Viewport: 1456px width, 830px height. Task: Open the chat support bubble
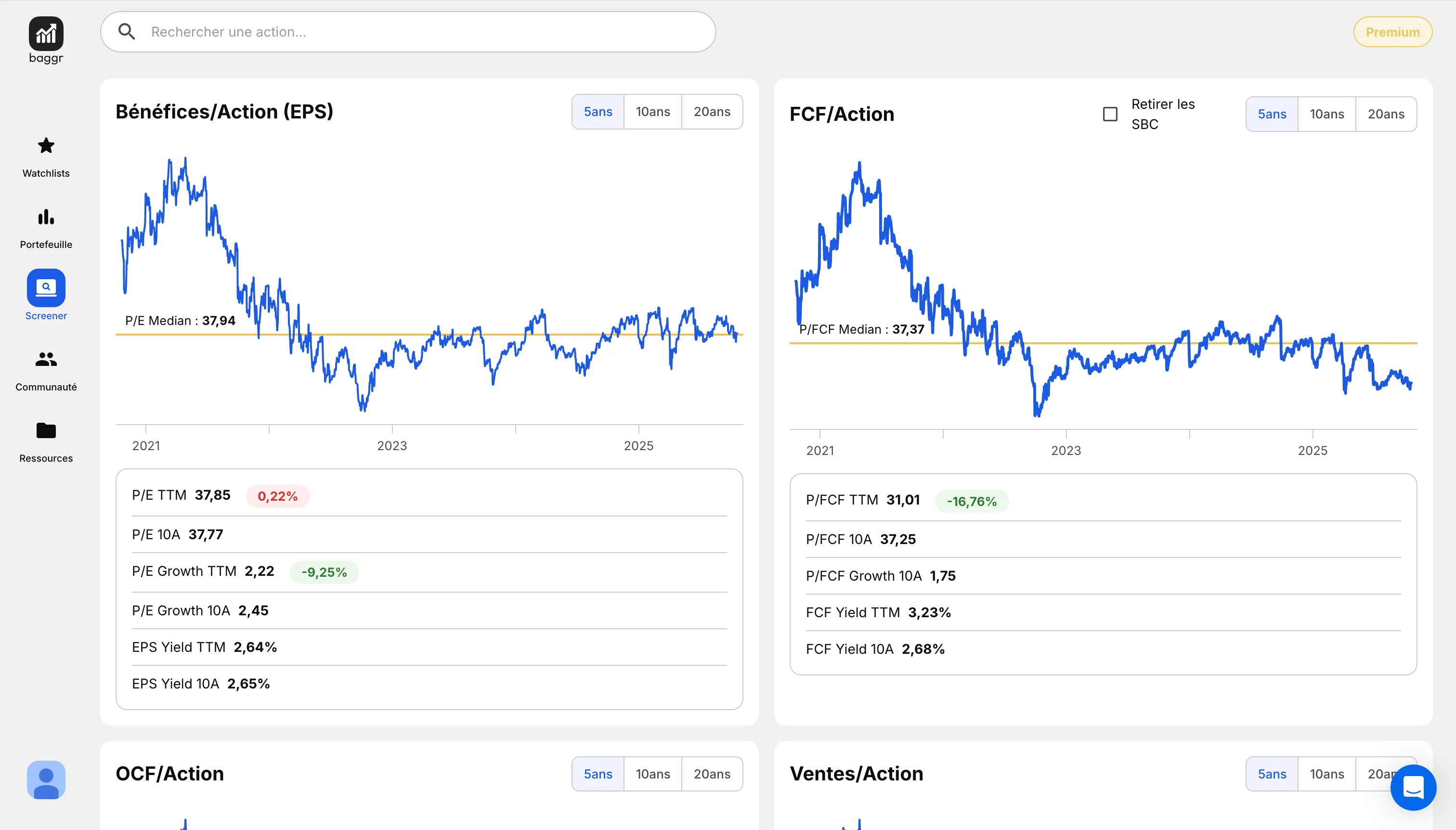pyautogui.click(x=1413, y=788)
